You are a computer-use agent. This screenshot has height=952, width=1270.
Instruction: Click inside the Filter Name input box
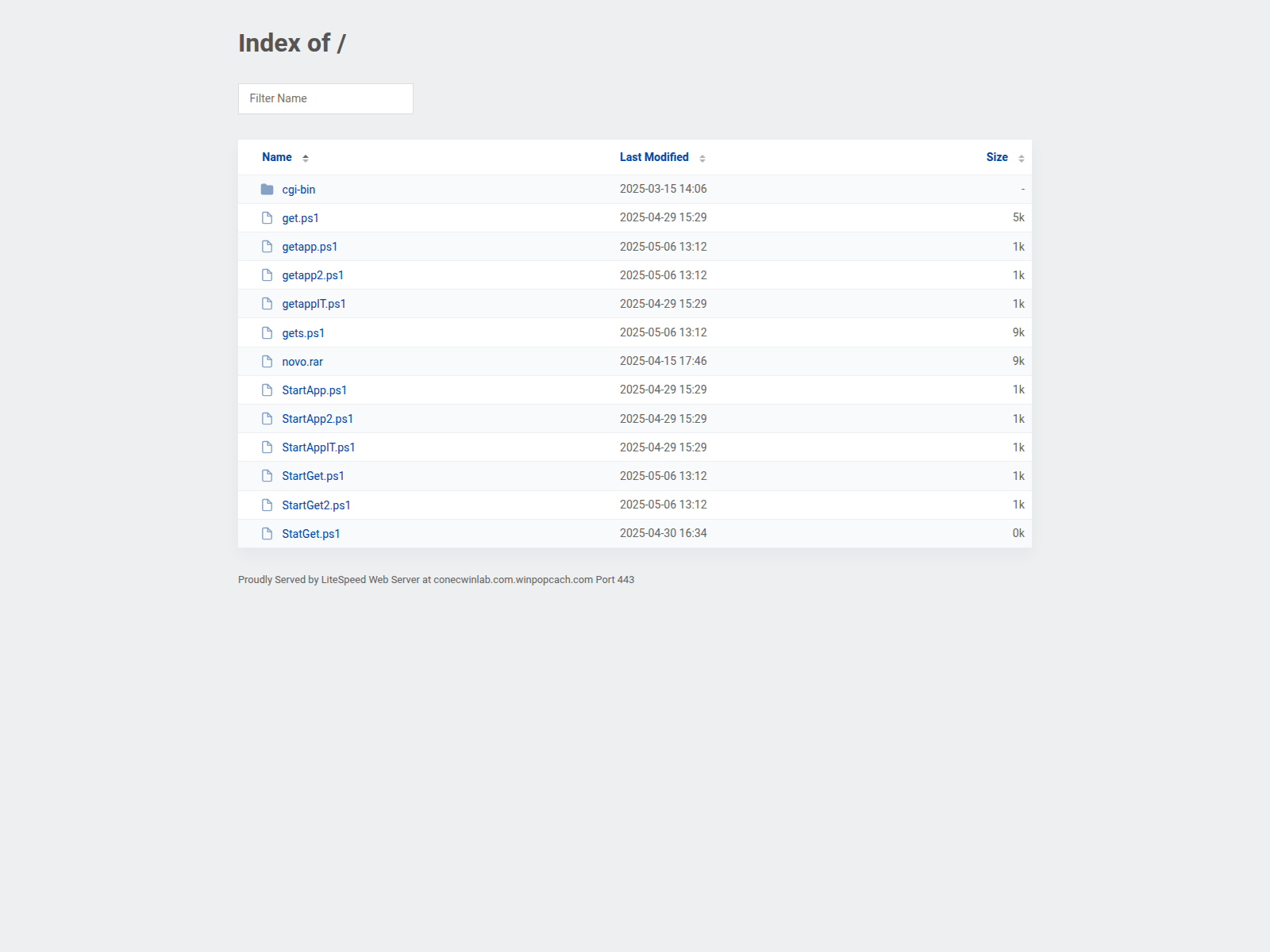325,98
